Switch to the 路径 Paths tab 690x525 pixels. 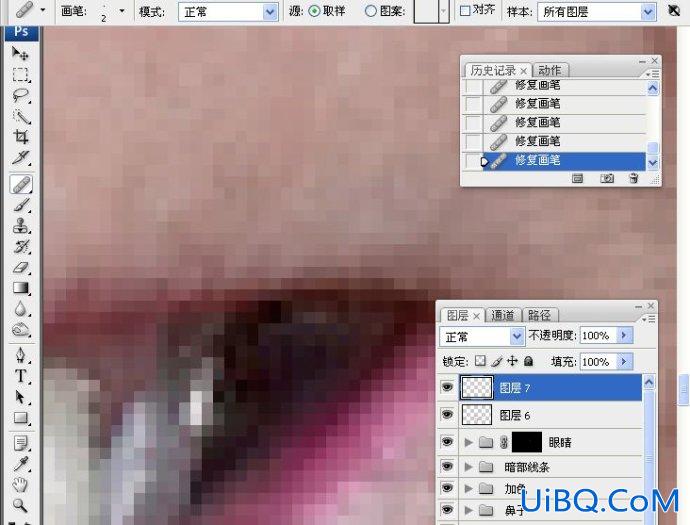pyautogui.click(x=540, y=315)
